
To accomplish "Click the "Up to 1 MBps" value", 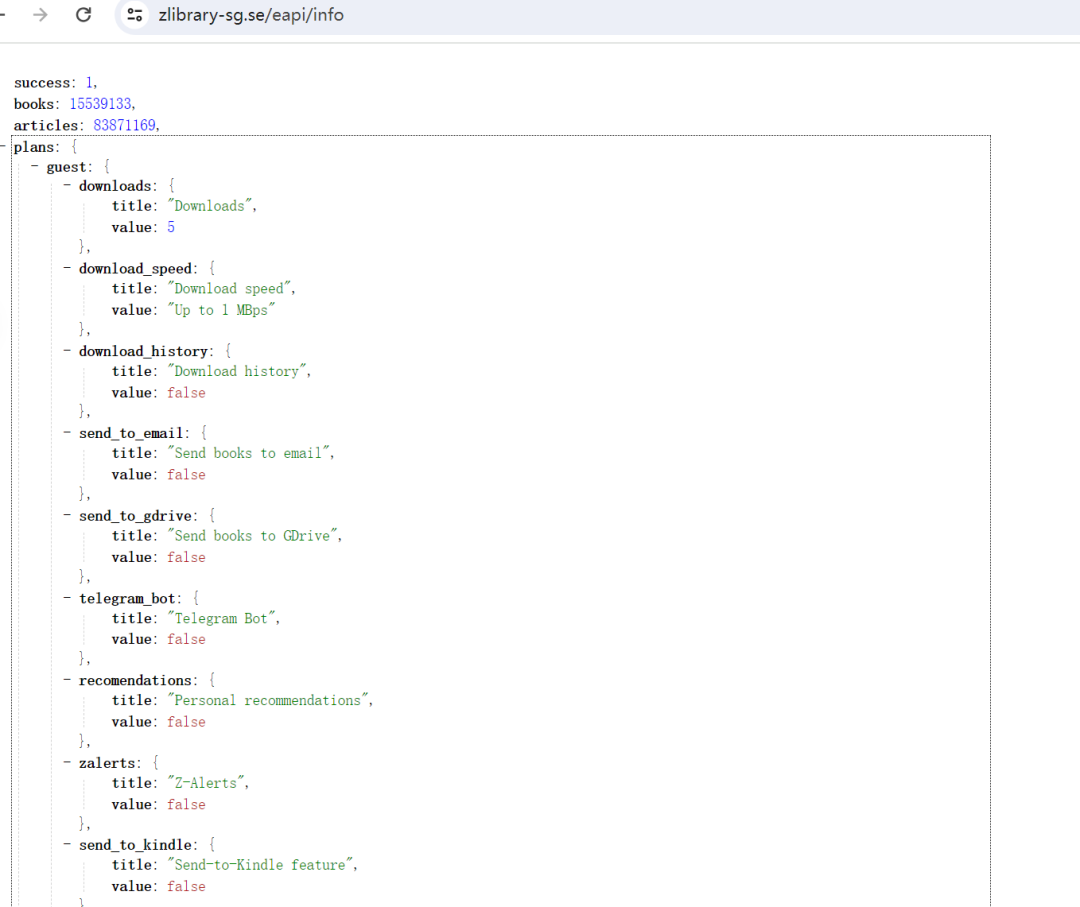I will point(221,310).
